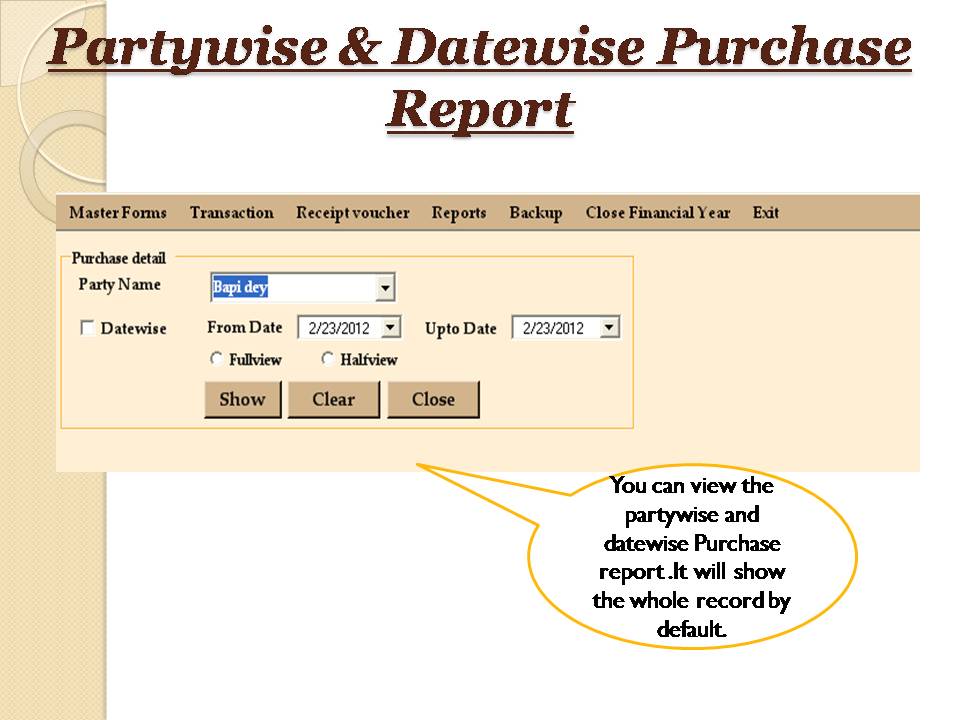Open the From Date picker arrow
960x720 pixels.
(391, 327)
